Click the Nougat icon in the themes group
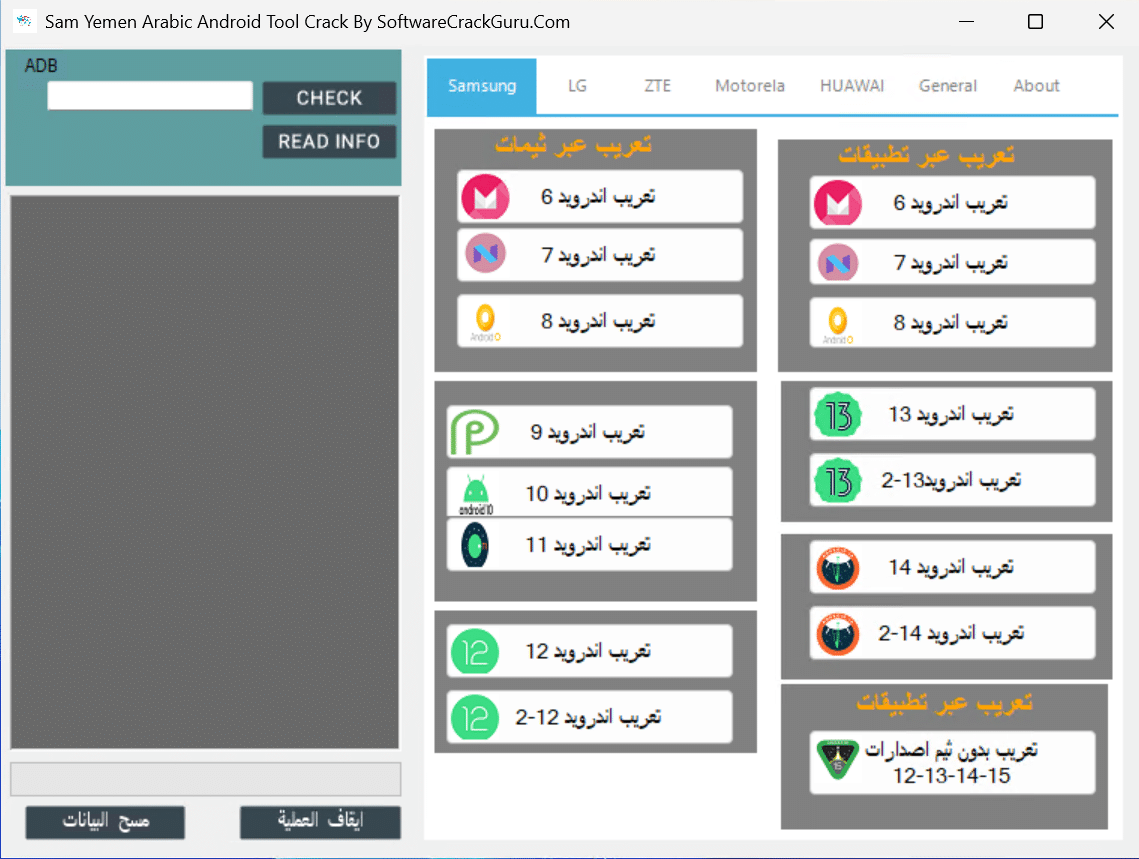The height and width of the screenshot is (859, 1139). pyautogui.click(x=485, y=253)
